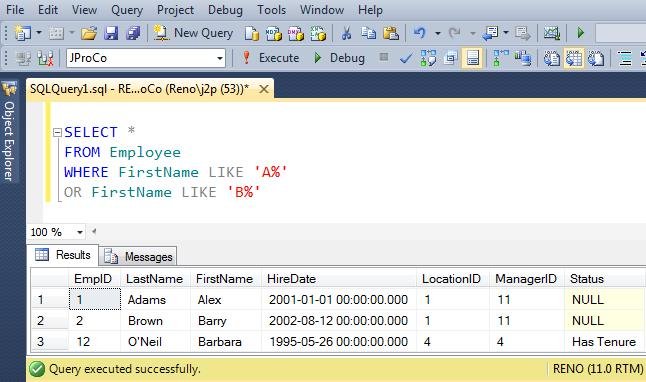Open the Object Explorer side tab
The width and height of the screenshot is (646, 382).
(x=9, y=131)
